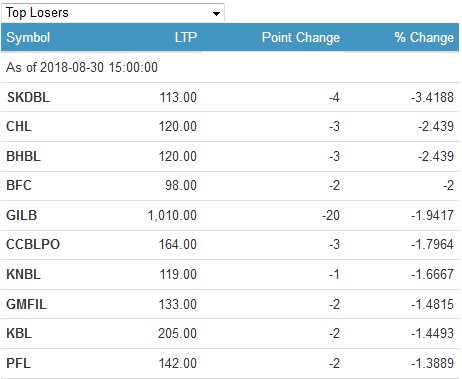
Task: Open the GMFIL symbol link
Action: (x=26, y=304)
